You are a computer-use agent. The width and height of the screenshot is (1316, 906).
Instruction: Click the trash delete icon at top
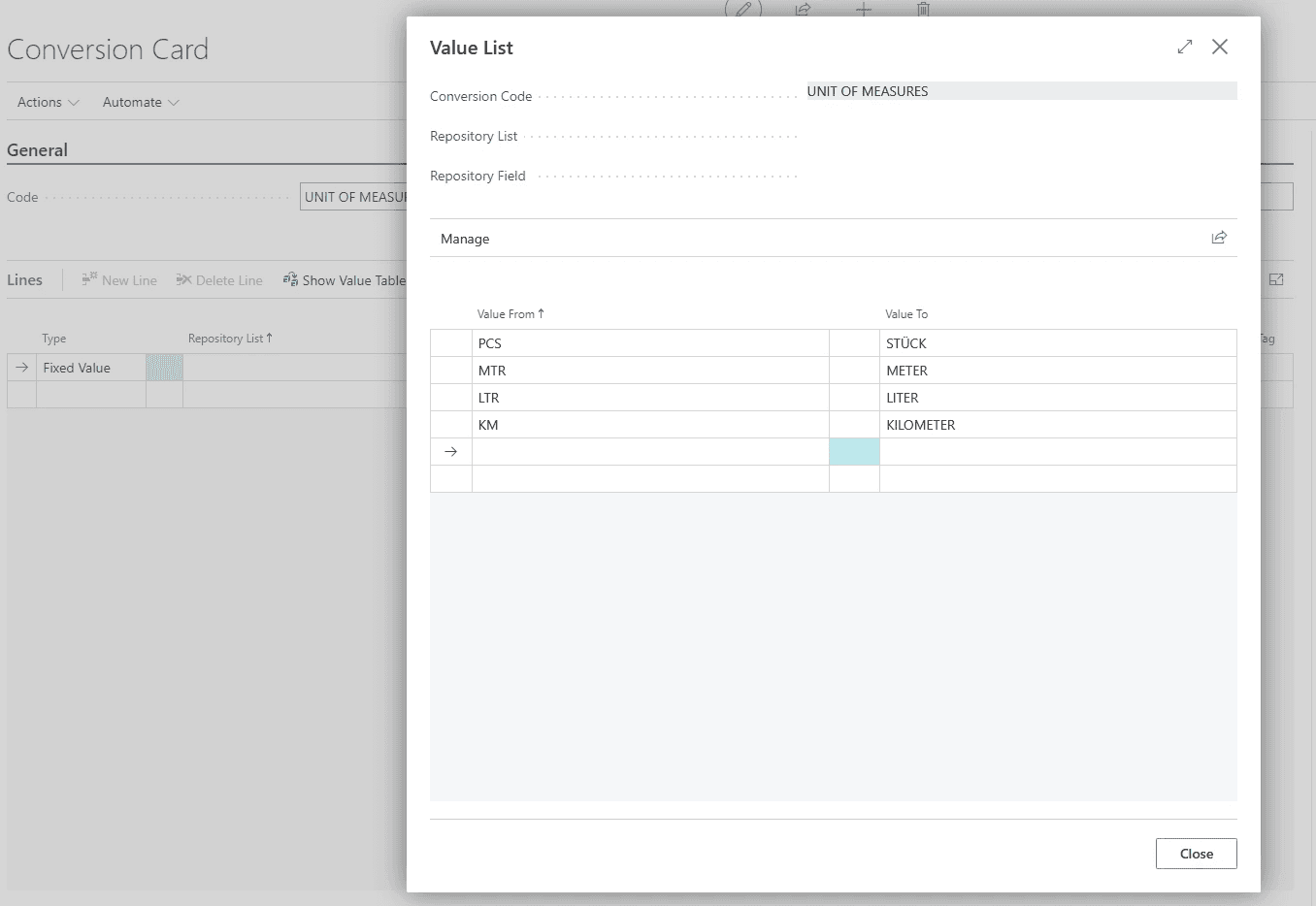[923, 10]
